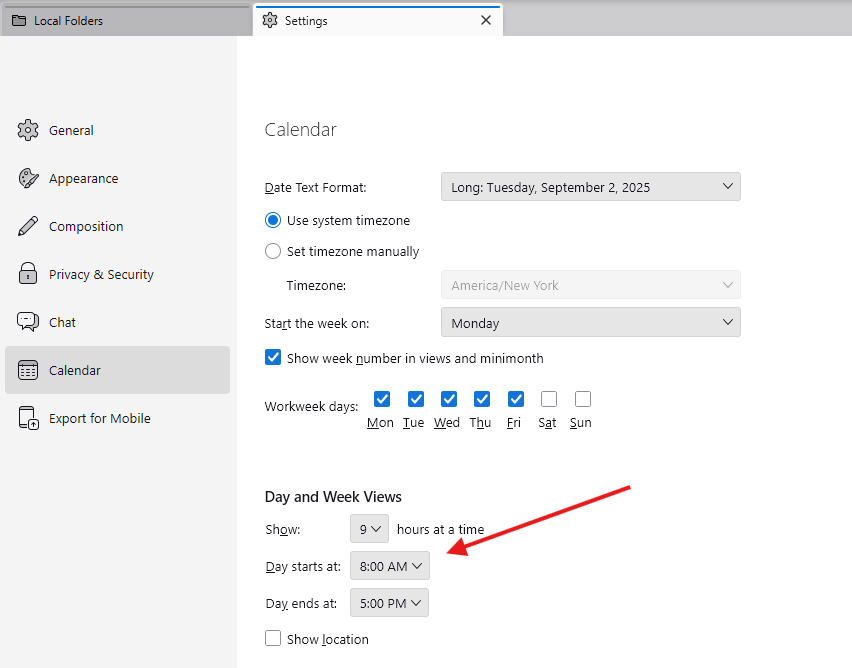Click the Privacy & Security lock icon
This screenshot has width=852, height=668.
[28, 274]
